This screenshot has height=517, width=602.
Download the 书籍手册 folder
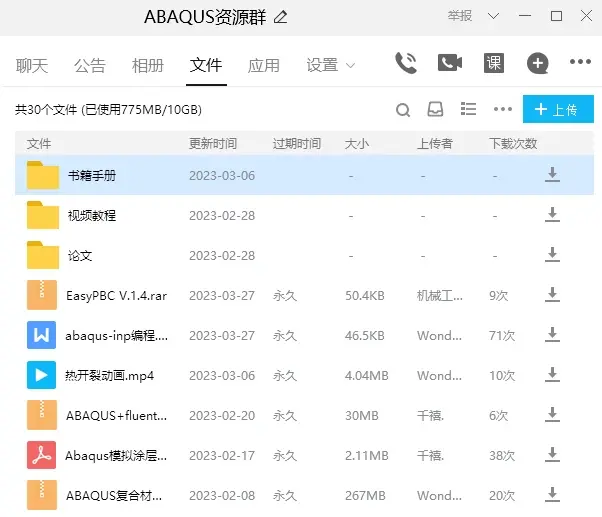point(552,175)
